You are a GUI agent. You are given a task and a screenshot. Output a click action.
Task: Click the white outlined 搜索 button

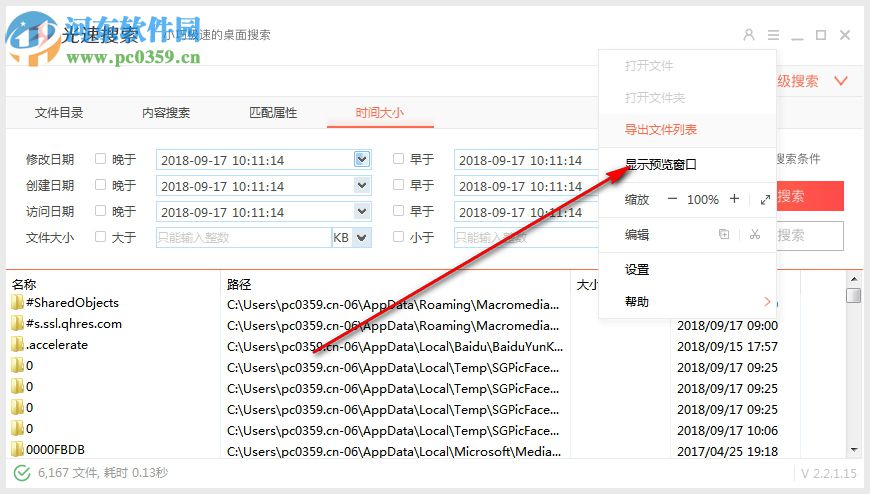pos(810,235)
